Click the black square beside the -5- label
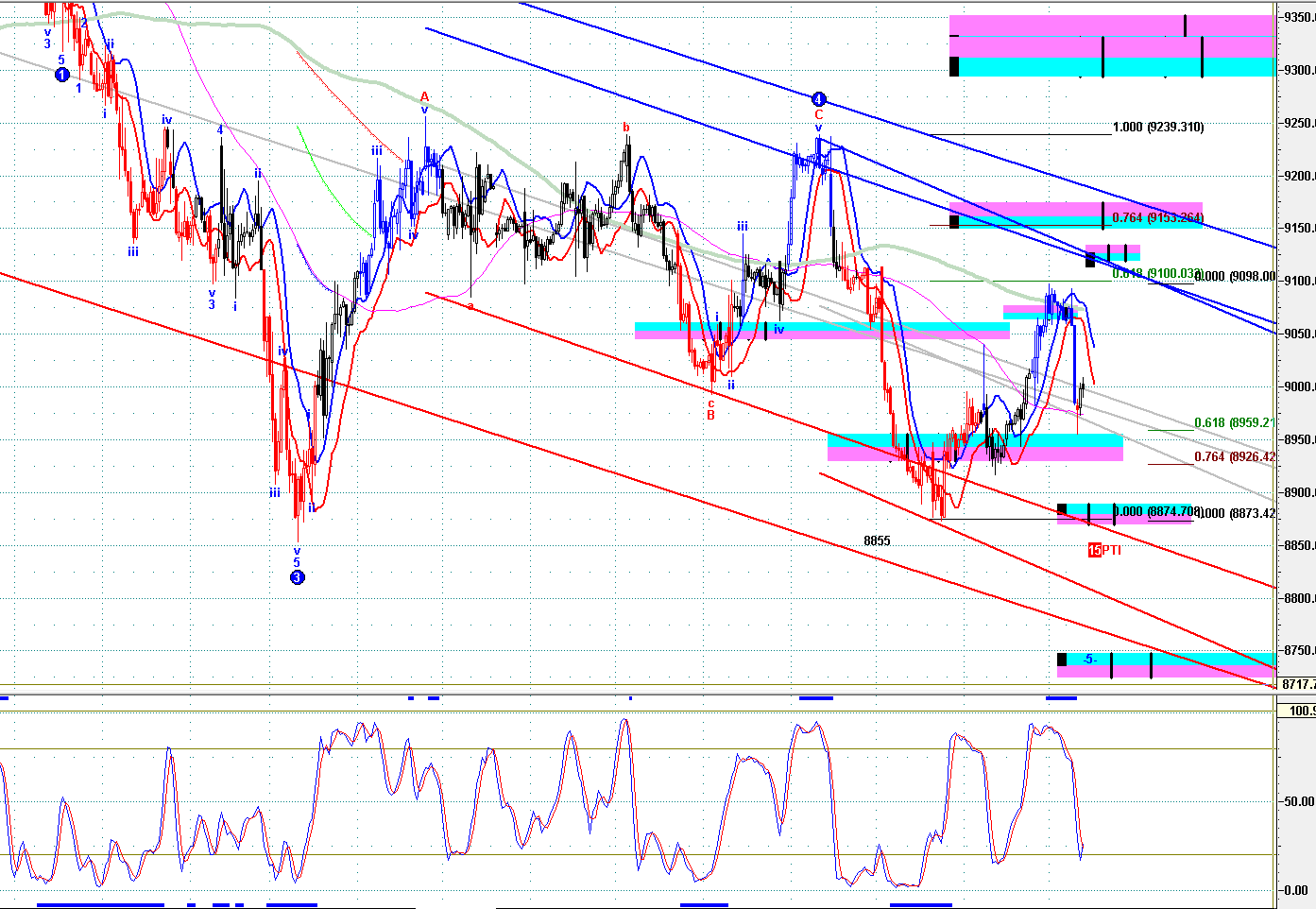The width and height of the screenshot is (1316, 909). (x=1062, y=659)
